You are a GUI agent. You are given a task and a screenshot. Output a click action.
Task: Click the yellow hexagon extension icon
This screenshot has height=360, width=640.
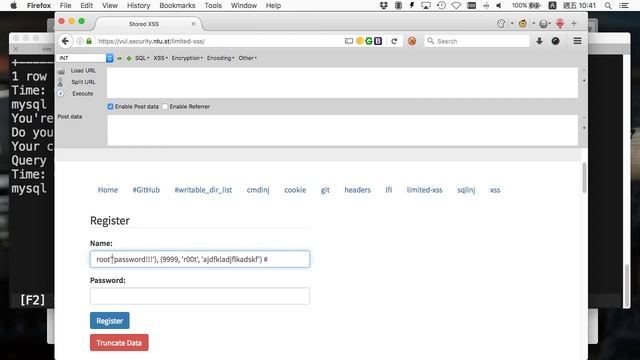(360, 41)
